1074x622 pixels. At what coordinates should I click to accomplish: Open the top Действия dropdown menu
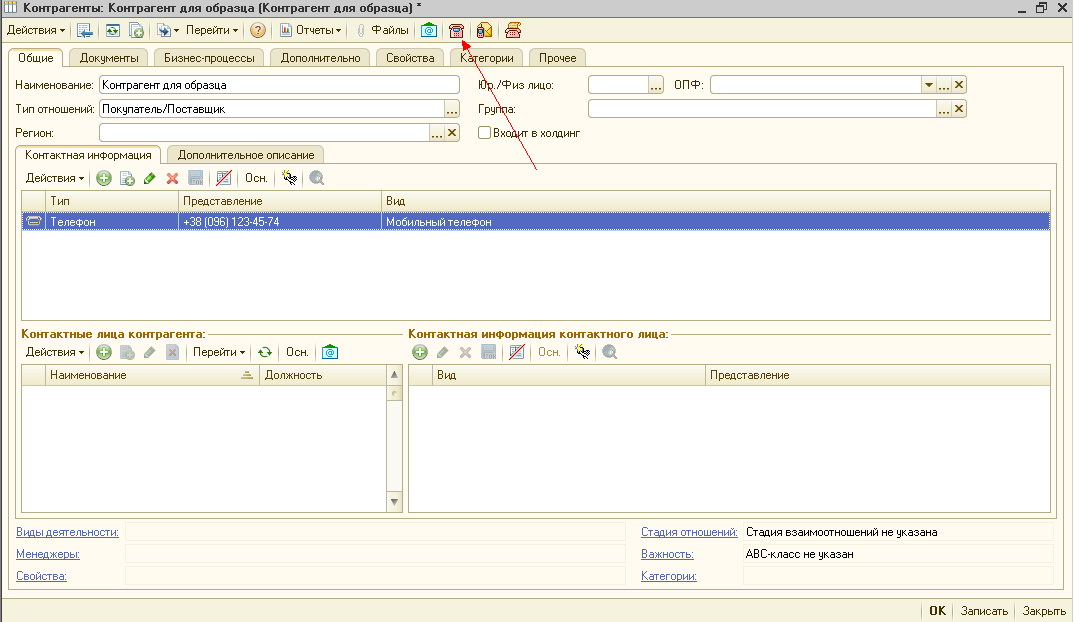point(36,30)
